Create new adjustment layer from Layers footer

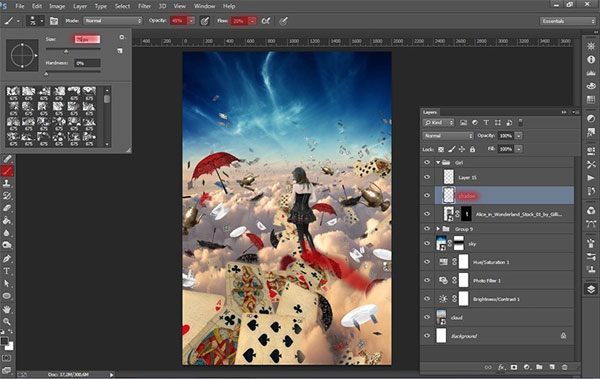(527, 367)
